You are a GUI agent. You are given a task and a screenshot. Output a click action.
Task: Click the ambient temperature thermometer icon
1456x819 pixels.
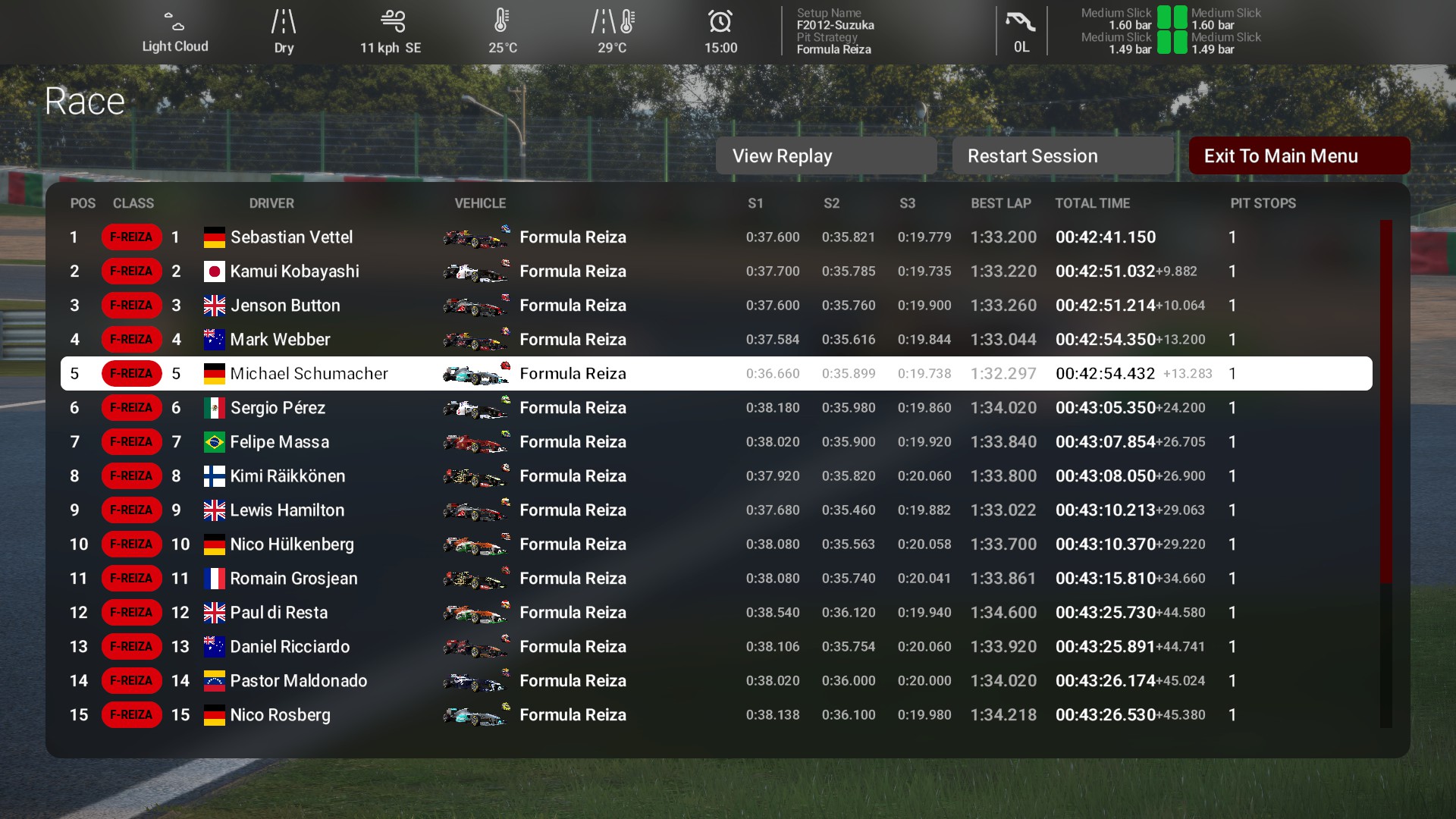[x=501, y=20]
